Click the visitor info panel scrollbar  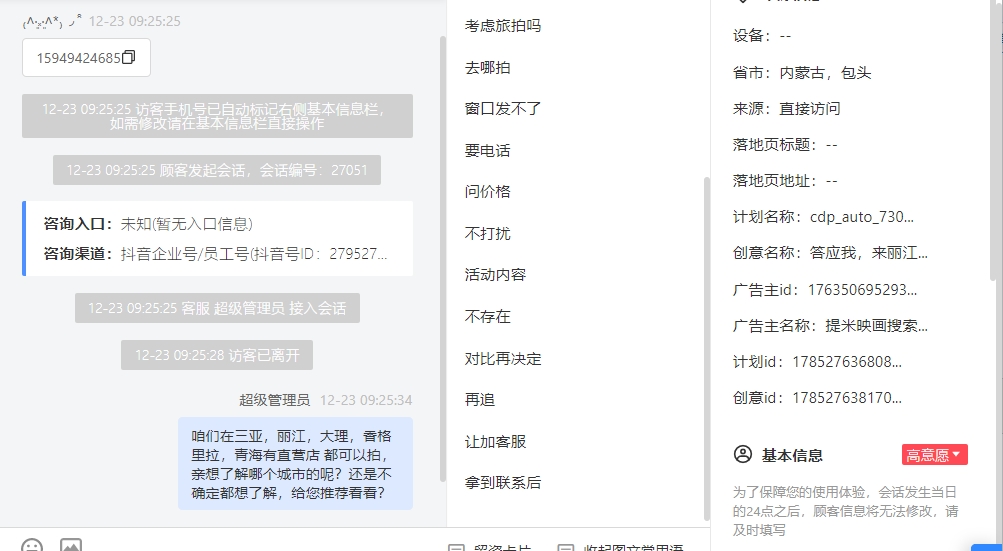click(x=993, y=140)
